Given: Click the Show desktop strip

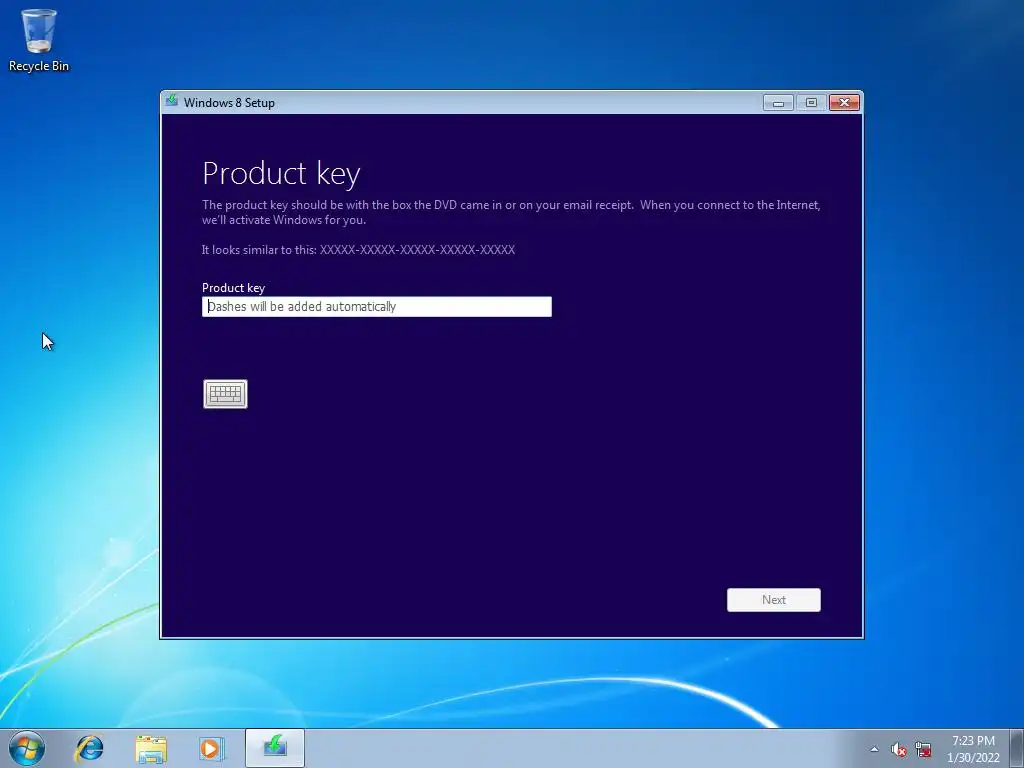Looking at the screenshot, I should pos(1017,748).
